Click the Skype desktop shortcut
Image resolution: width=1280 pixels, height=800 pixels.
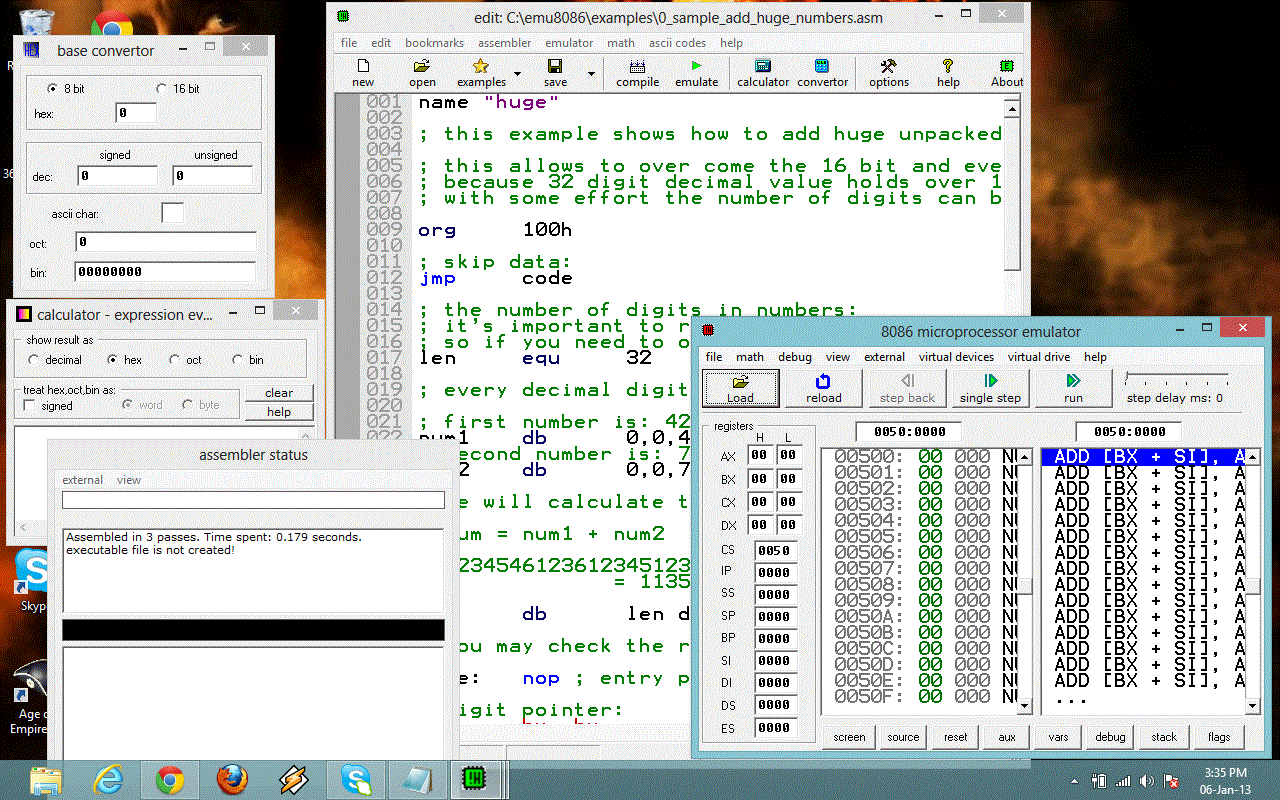33,582
